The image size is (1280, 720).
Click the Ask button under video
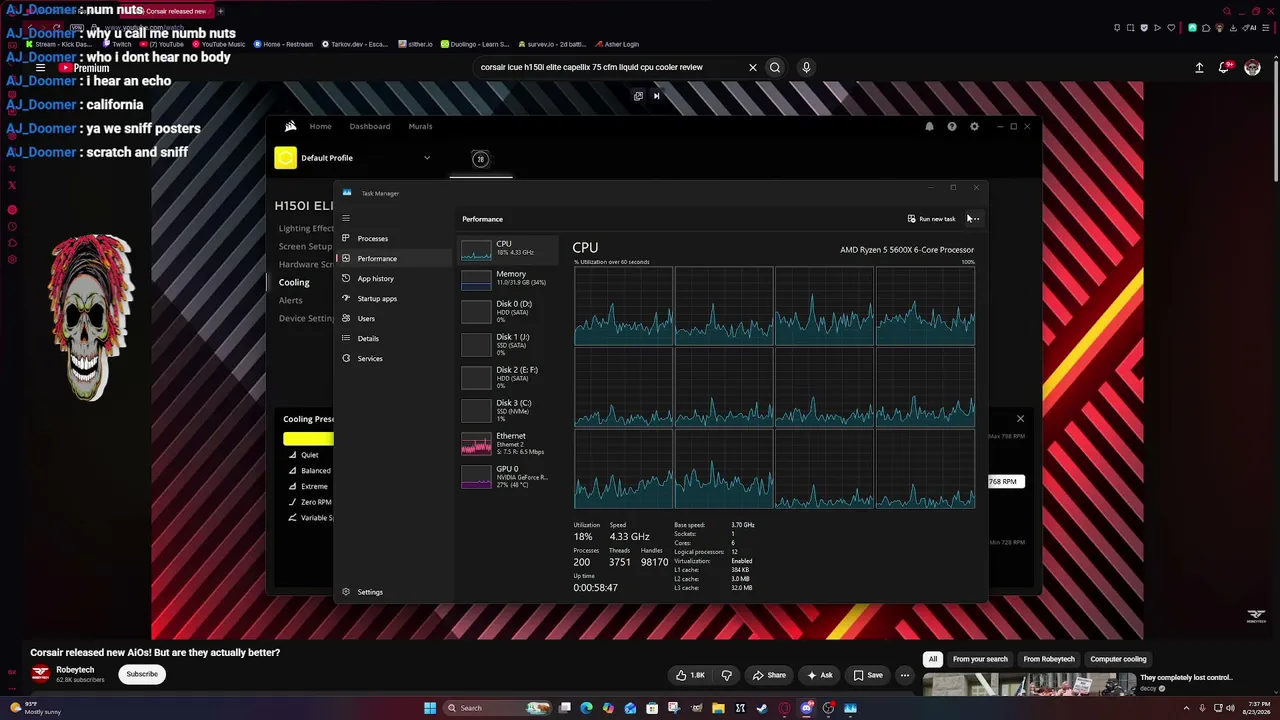(x=820, y=675)
